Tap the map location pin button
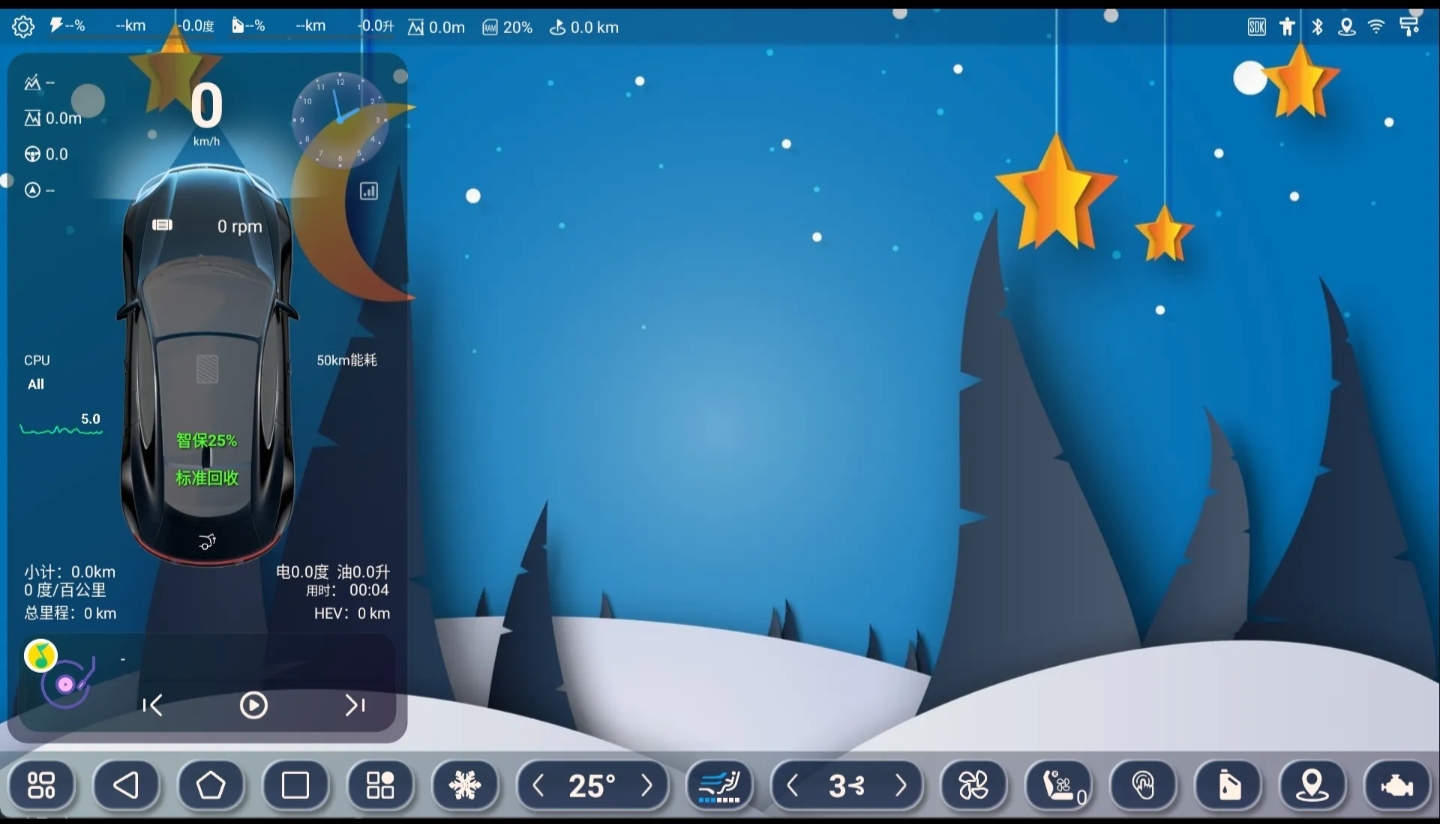Image resolution: width=1440 pixels, height=824 pixels. click(1312, 786)
